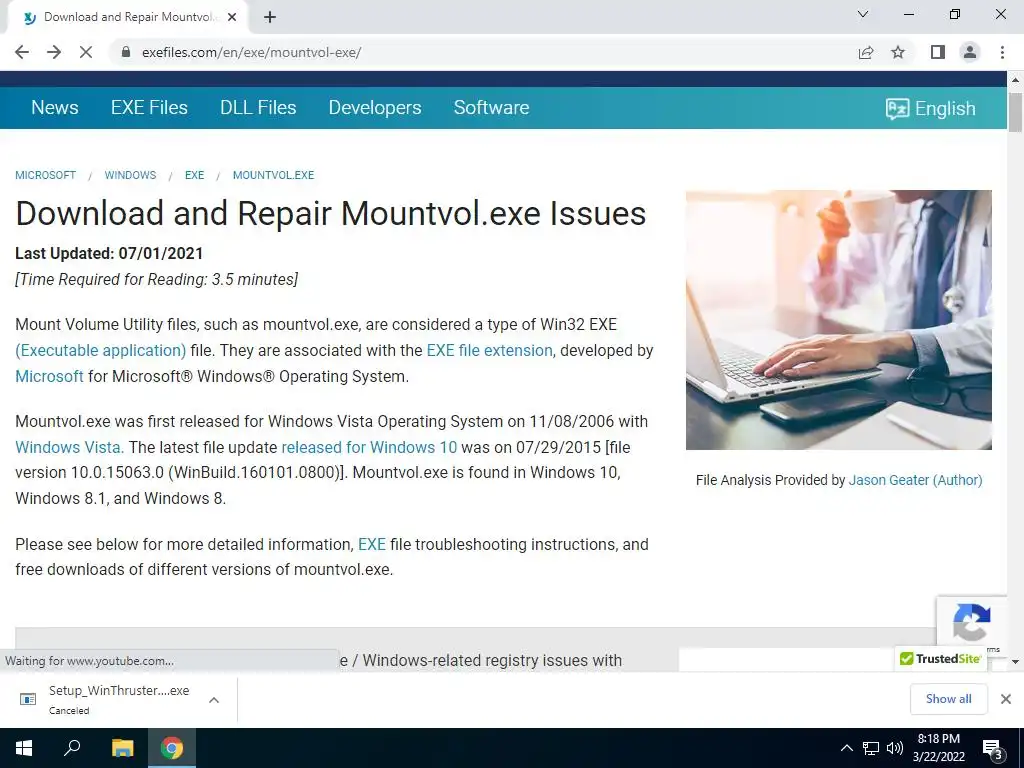Click scrollbar up arrow
Screen dimensions: 1024x768
1015,80
